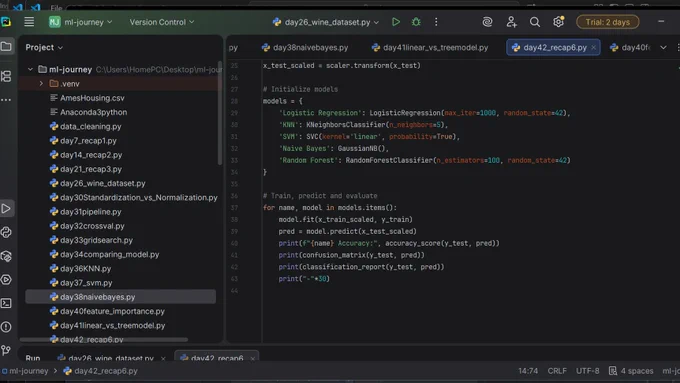Image resolution: width=680 pixels, height=383 pixels.
Task: Click day42_recap6.py in the bottom breadcrumb
Action: tap(101, 371)
